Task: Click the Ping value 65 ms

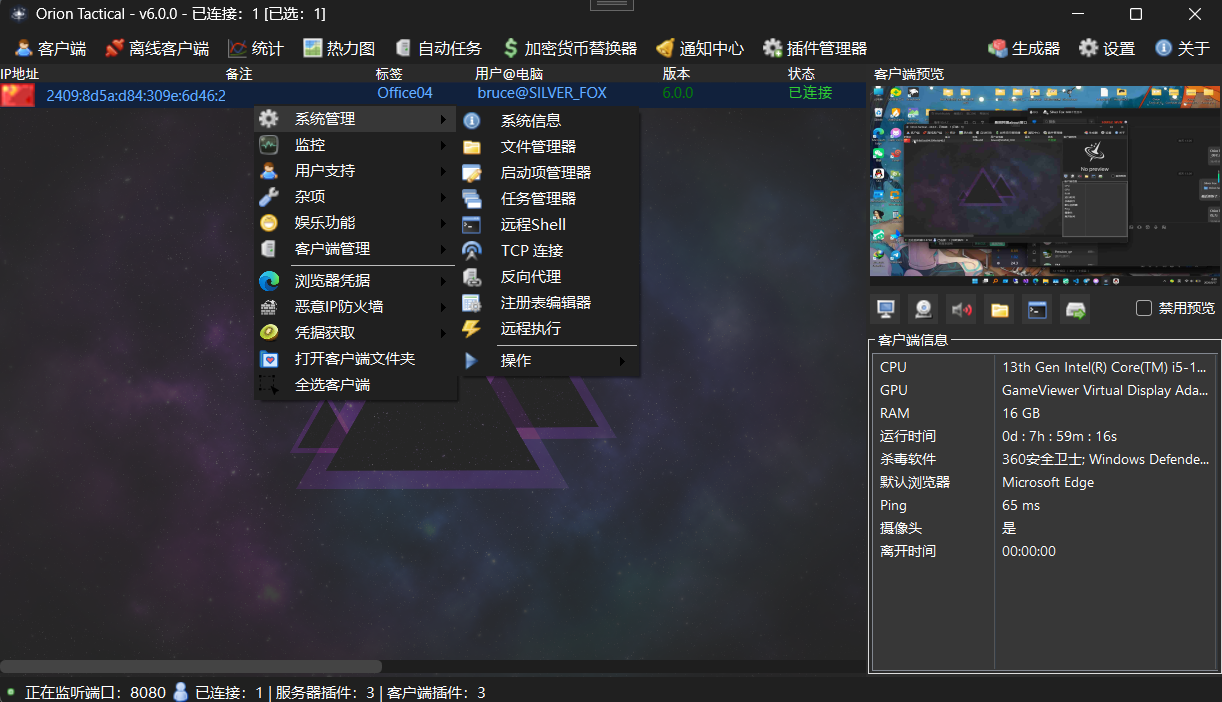Action: [x=1021, y=505]
